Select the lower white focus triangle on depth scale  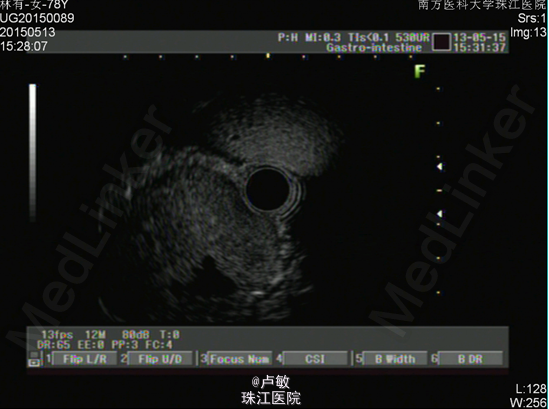(x=440, y=214)
